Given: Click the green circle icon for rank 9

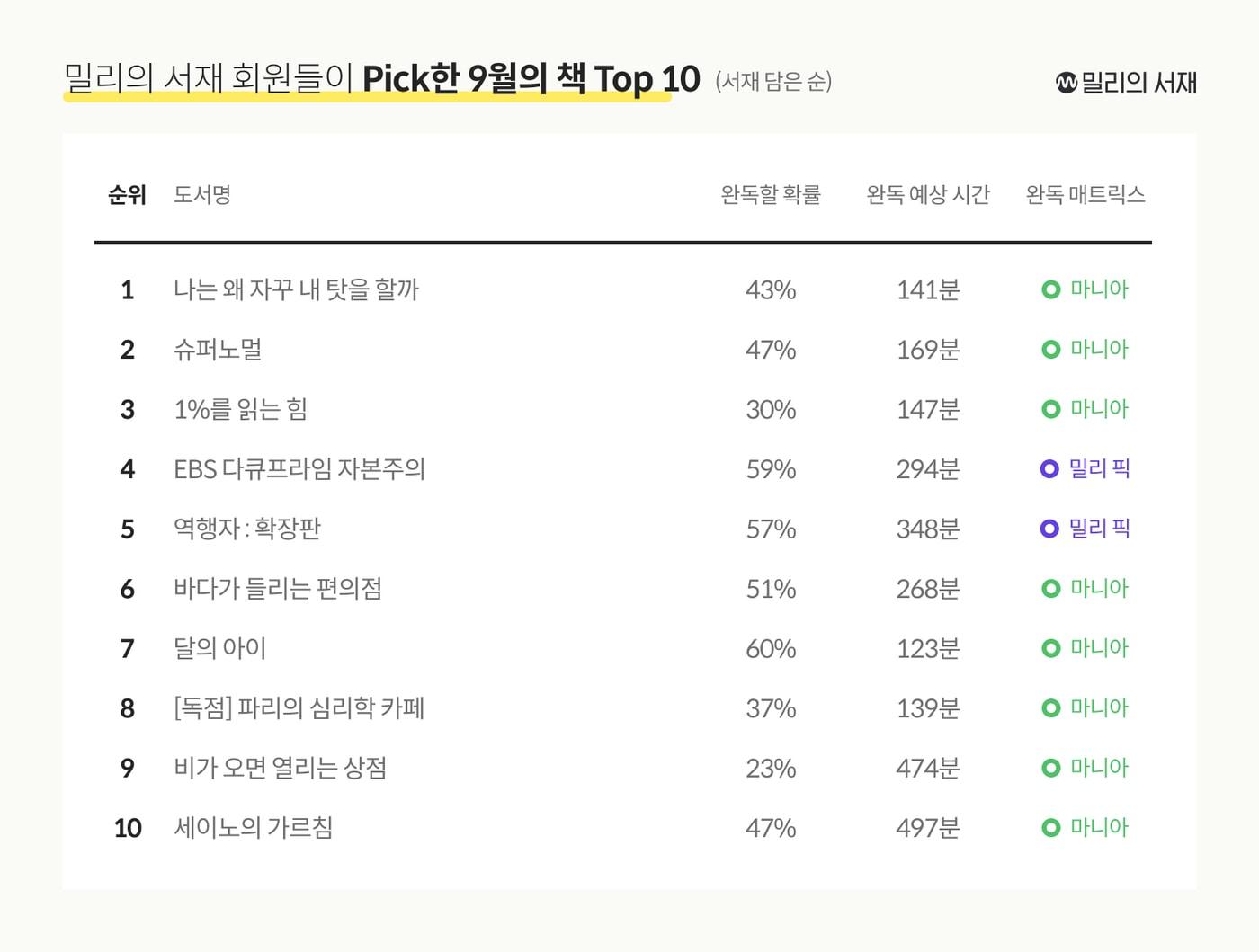Looking at the screenshot, I should [x=1050, y=768].
